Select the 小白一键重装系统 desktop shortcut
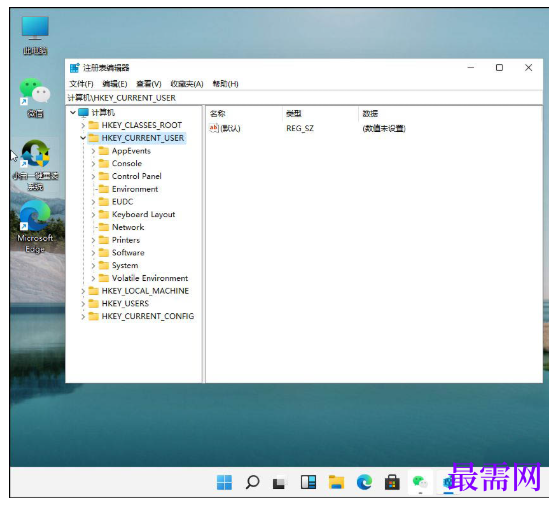This screenshot has width=560, height=508. pyautogui.click(x=35, y=166)
